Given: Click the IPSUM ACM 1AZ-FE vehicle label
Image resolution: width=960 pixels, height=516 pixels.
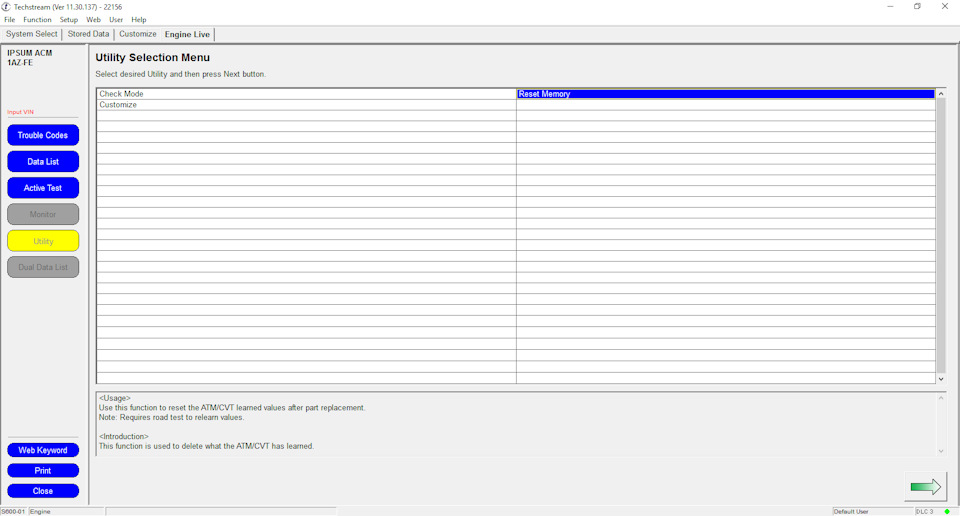Looking at the screenshot, I should click(x=29, y=58).
